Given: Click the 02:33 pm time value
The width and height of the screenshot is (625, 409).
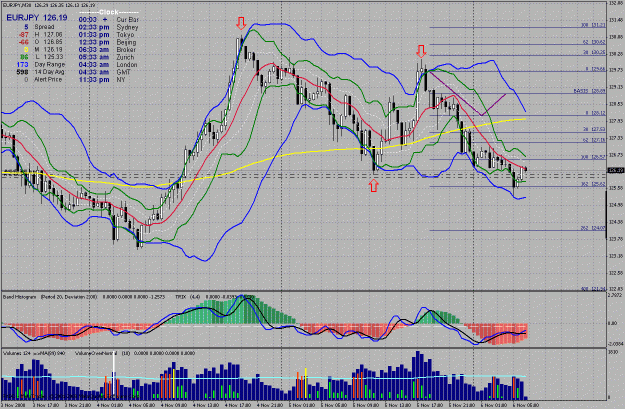Looking at the screenshot, I should point(94,27).
